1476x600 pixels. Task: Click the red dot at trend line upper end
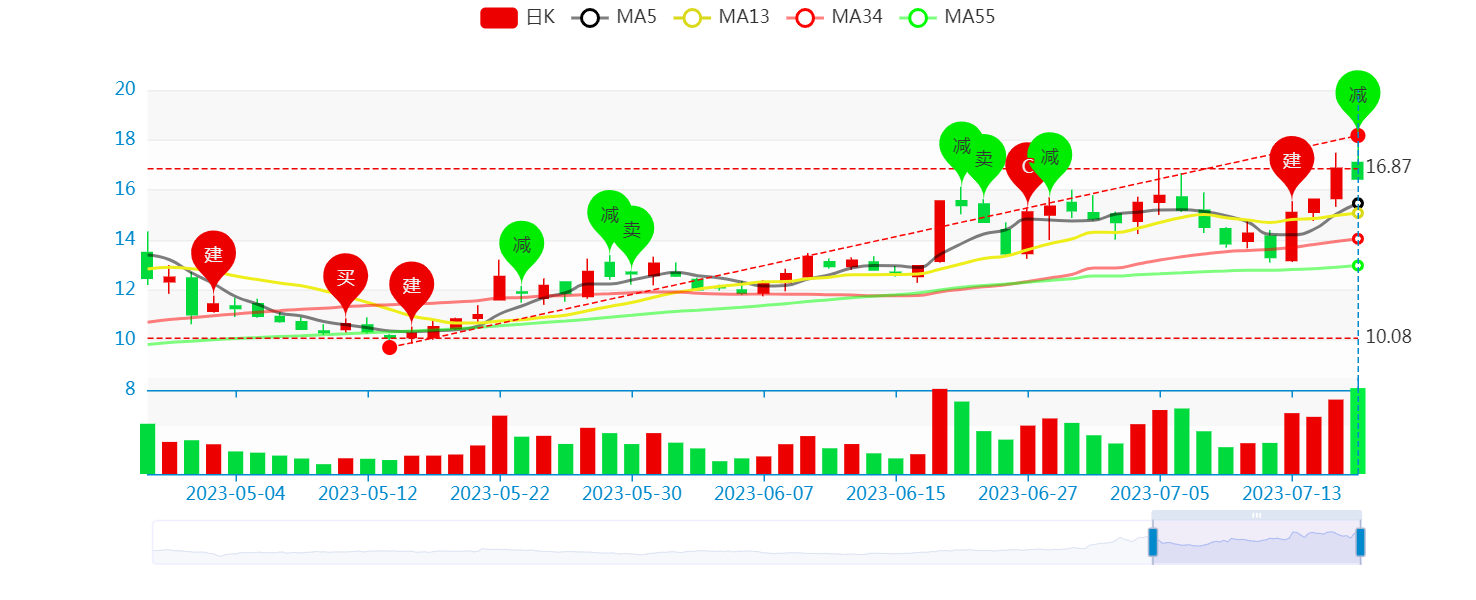pos(1358,135)
